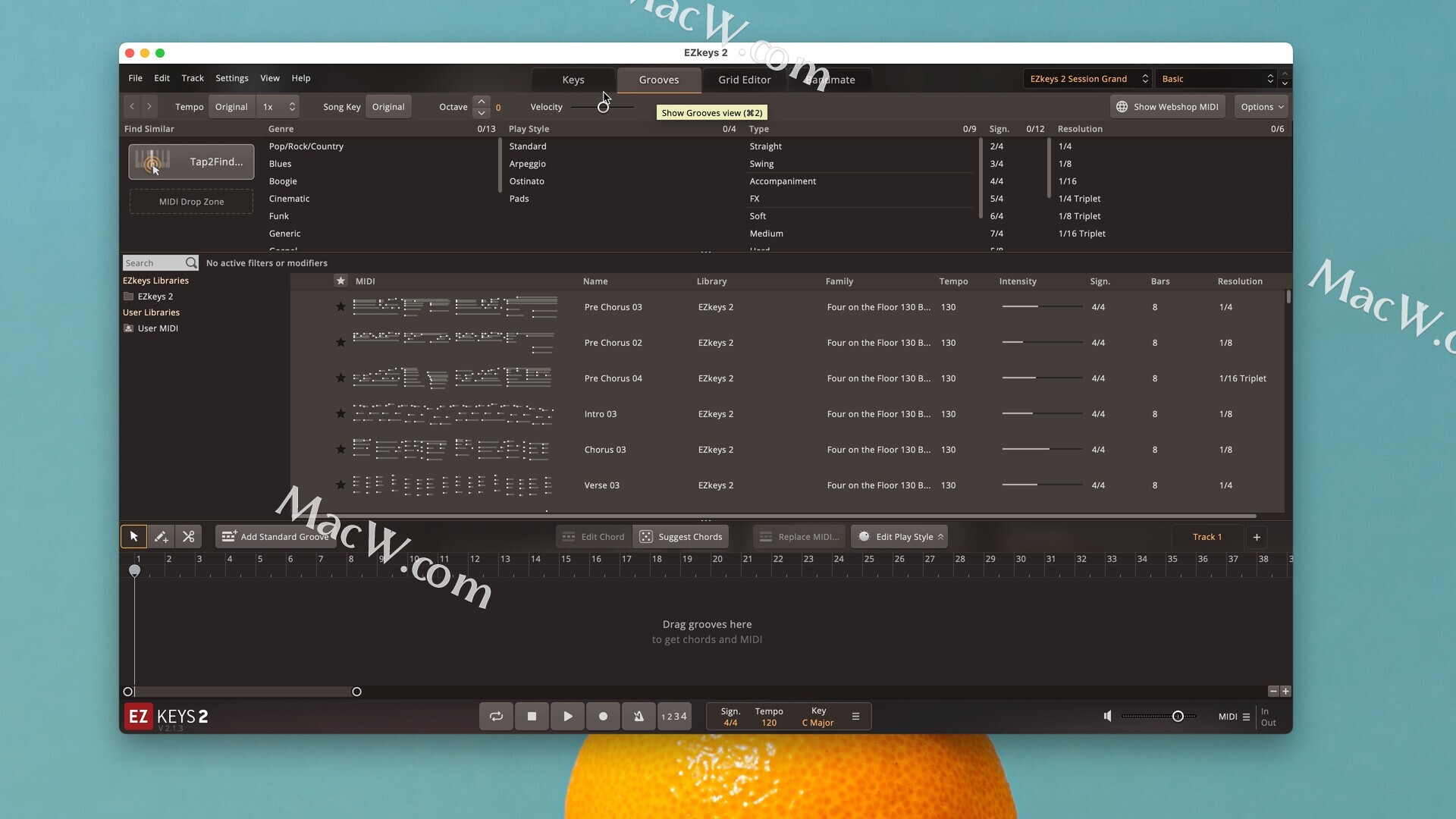This screenshot has width=1456, height=819.
Task: Favorite the Verse 03 groove
Action: pos(340,485)
